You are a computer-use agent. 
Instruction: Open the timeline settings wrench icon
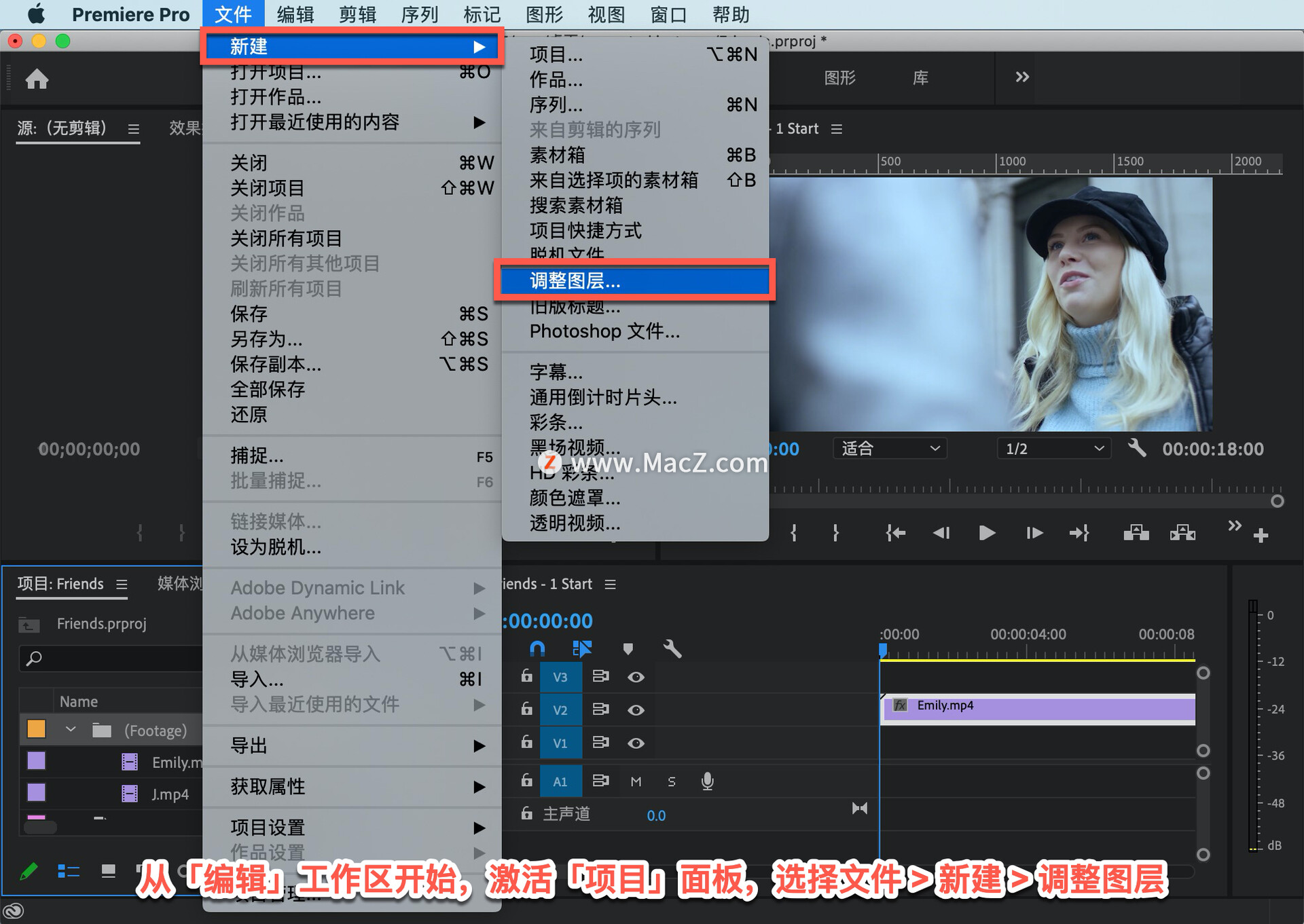tap(672, 648)
